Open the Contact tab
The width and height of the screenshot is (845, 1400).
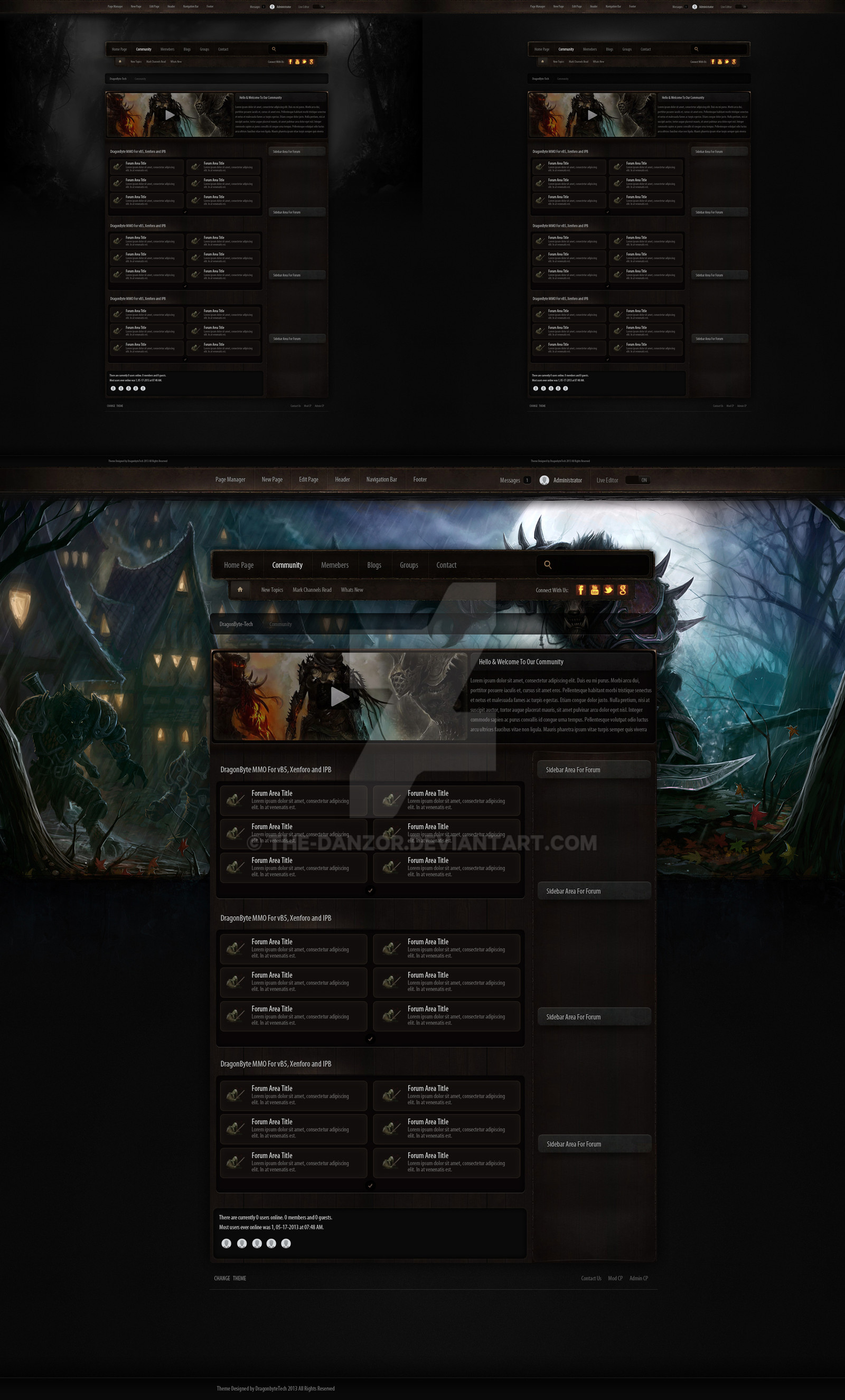click(446, 565)
